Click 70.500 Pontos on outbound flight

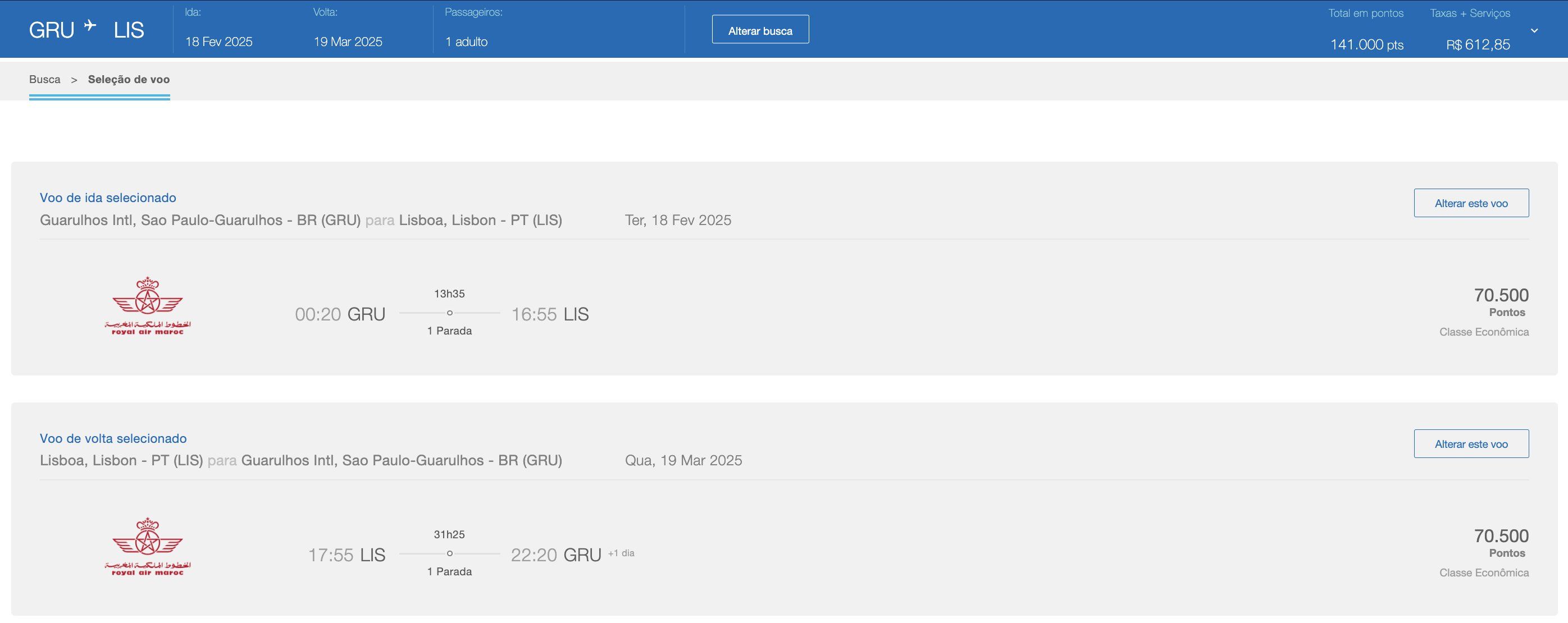pos(1501,303)
